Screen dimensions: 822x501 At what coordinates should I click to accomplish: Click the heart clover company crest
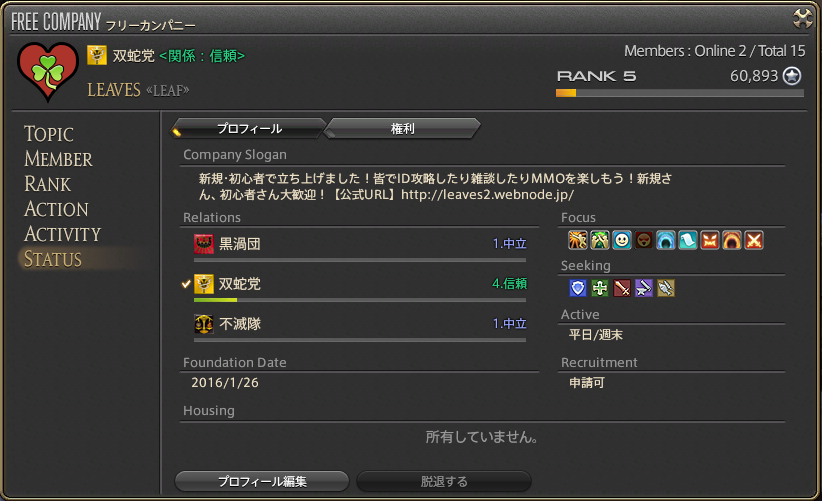48,71
